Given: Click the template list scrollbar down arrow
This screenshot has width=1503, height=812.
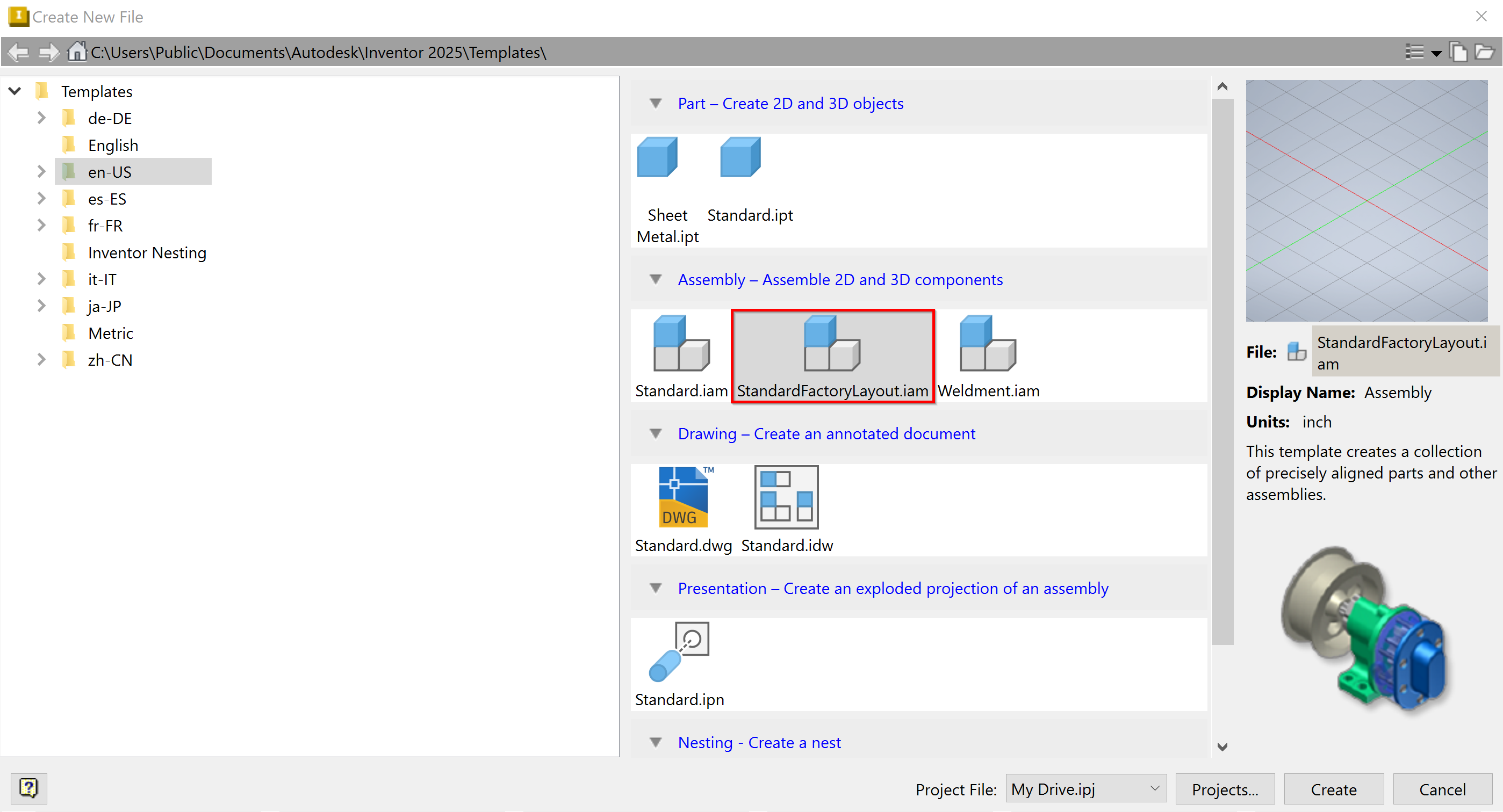Looking at the screenshot, I should [1222, 746].
